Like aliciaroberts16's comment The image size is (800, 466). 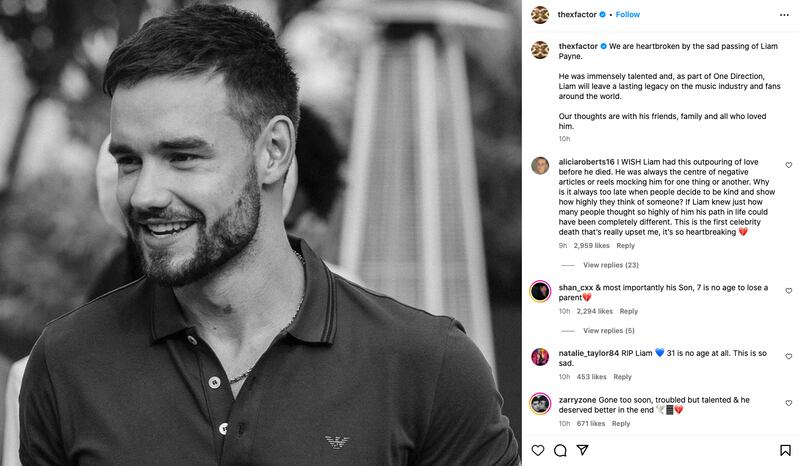pyautogui.click(x=788, y=165)
